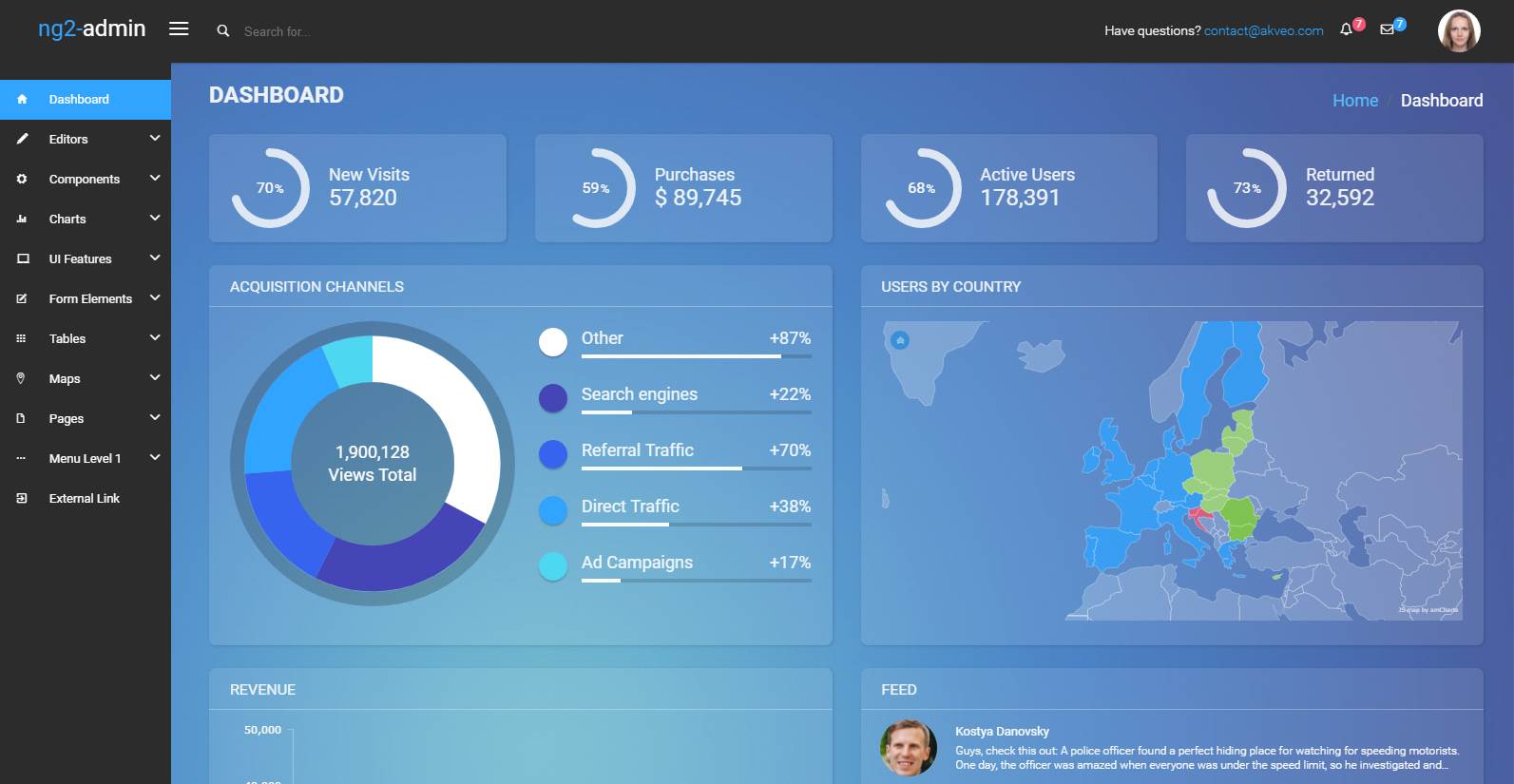Viewport: 1514px width, 784px height.
Task: Select Dashboard in the sidebar
Action: point(79,100)
